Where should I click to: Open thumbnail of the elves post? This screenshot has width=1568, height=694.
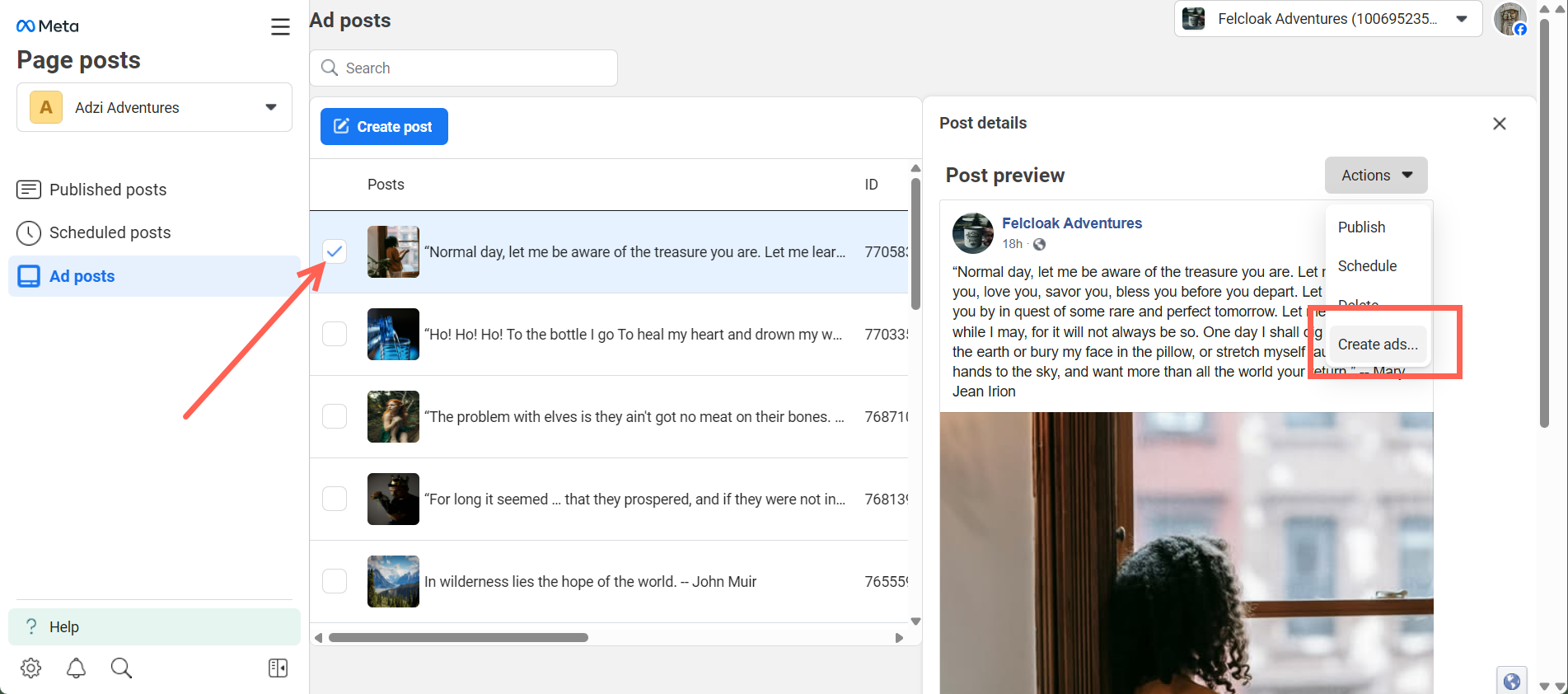click(393, 416)
